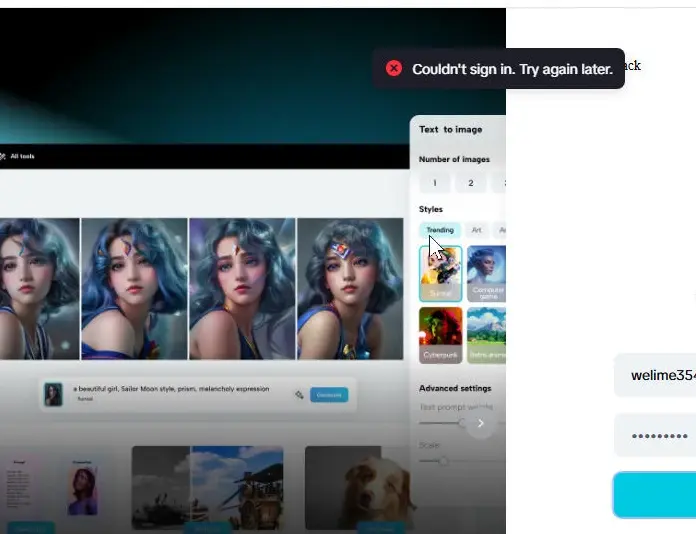The image size is (696, 534).
Task: Click the blue Generate button in the prompt bar
Action: 329,395
